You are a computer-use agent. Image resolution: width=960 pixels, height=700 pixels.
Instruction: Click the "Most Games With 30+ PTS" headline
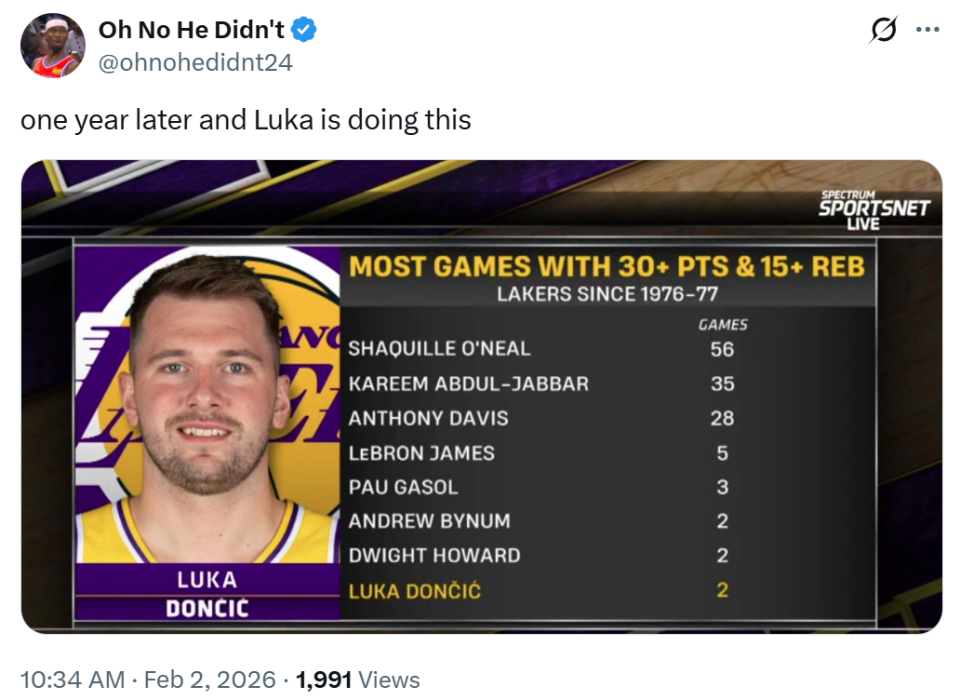click(x=606, y=267)
